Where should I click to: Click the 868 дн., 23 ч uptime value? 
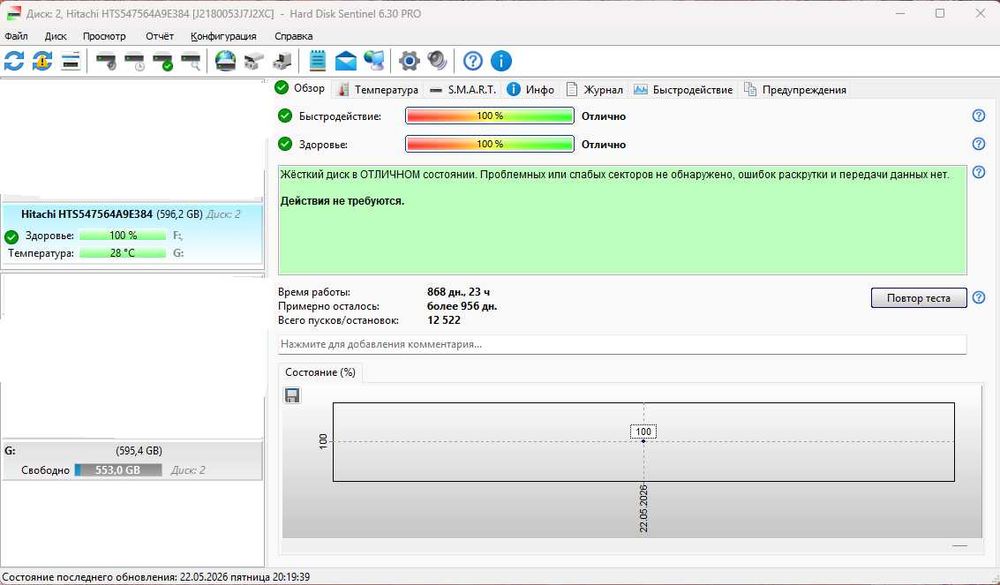[x=459, y=292]
